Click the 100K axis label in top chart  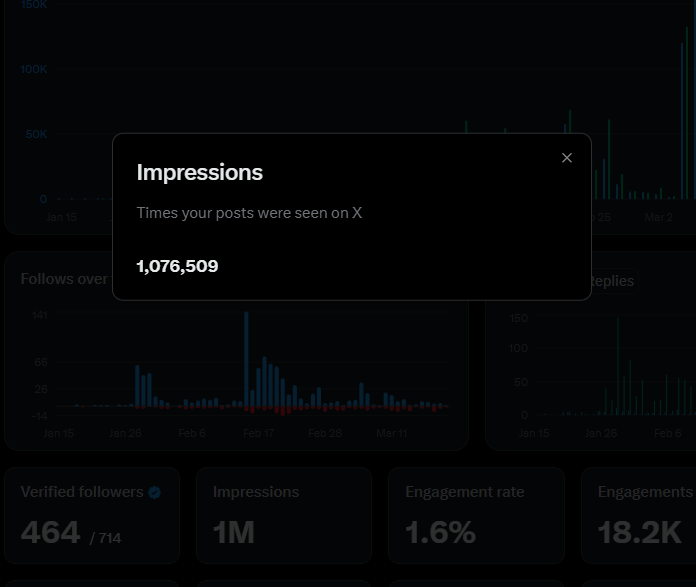[34, 69]
